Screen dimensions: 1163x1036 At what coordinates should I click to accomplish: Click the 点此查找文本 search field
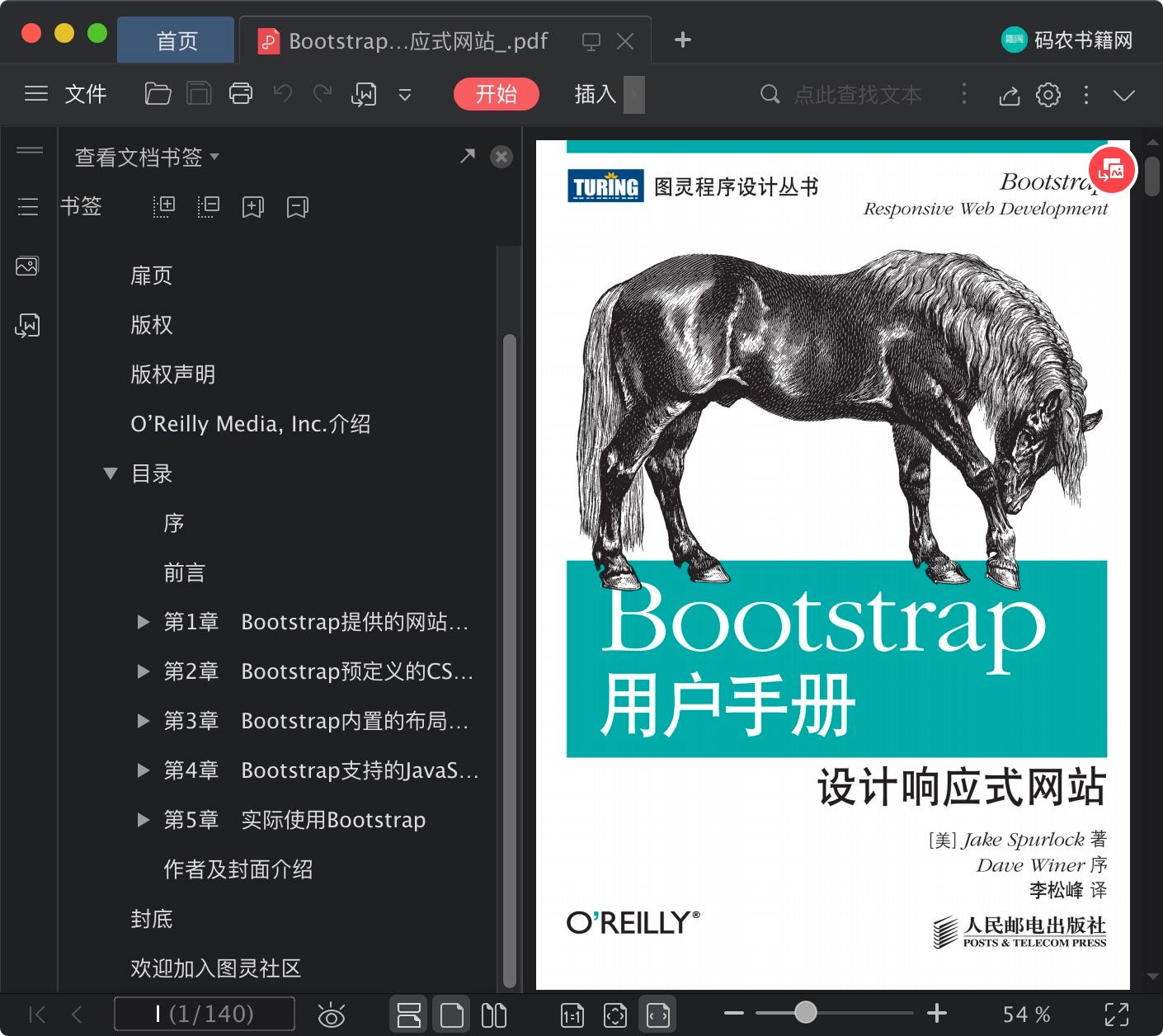pyautogui.click(x=857, y=95)
